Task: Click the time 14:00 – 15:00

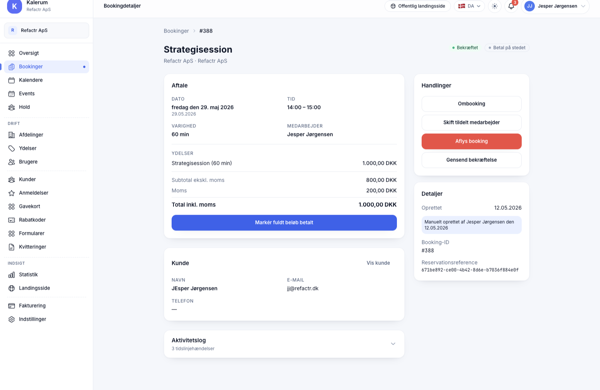Action: (x=304, y=108)
